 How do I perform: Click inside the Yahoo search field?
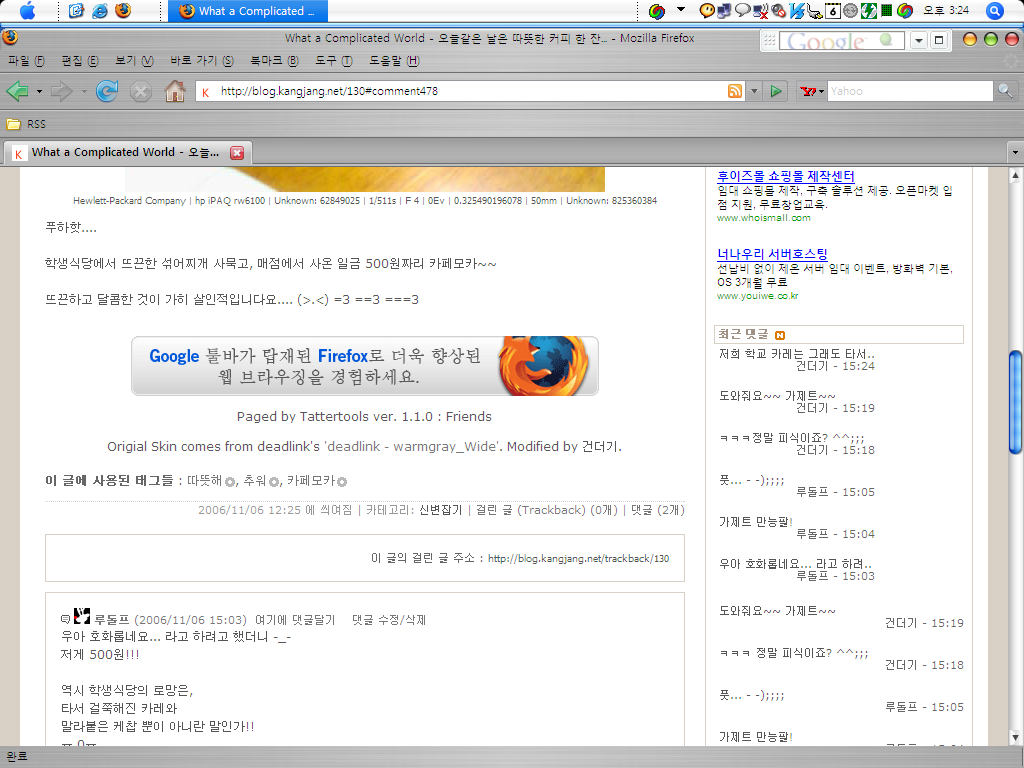tap(908, 91)
